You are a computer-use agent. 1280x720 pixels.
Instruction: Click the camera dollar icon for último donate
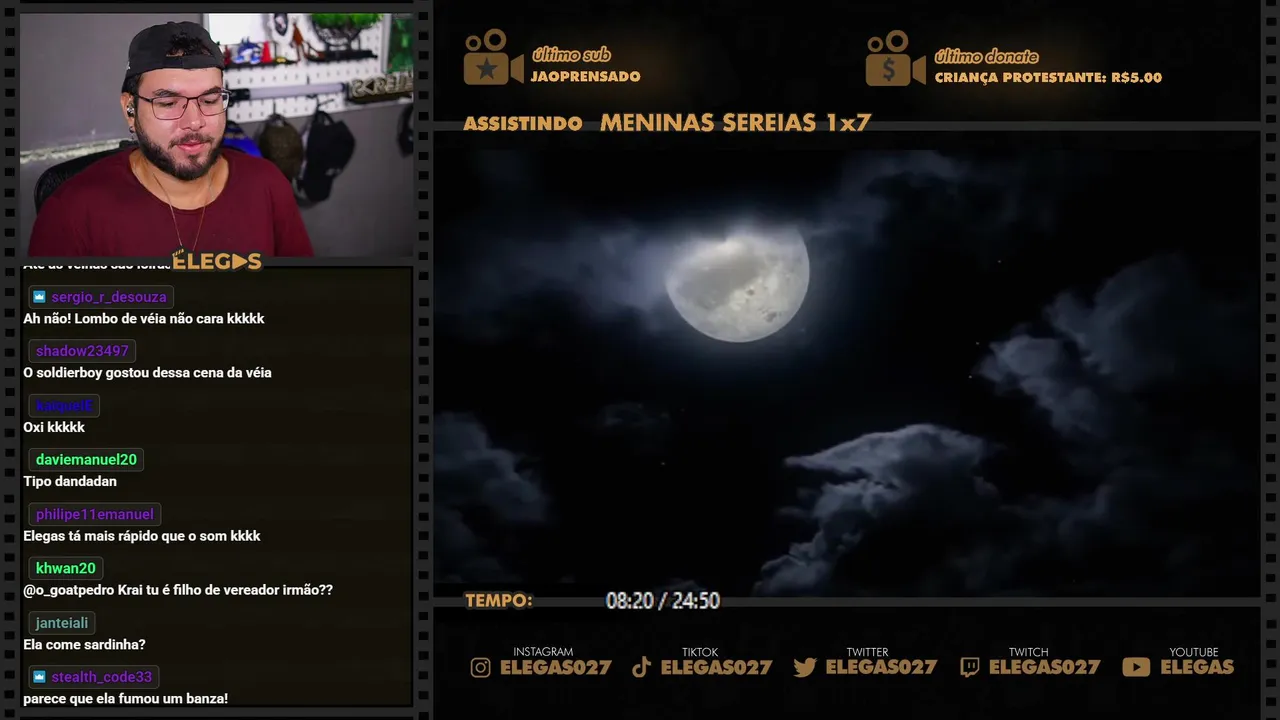896,58
